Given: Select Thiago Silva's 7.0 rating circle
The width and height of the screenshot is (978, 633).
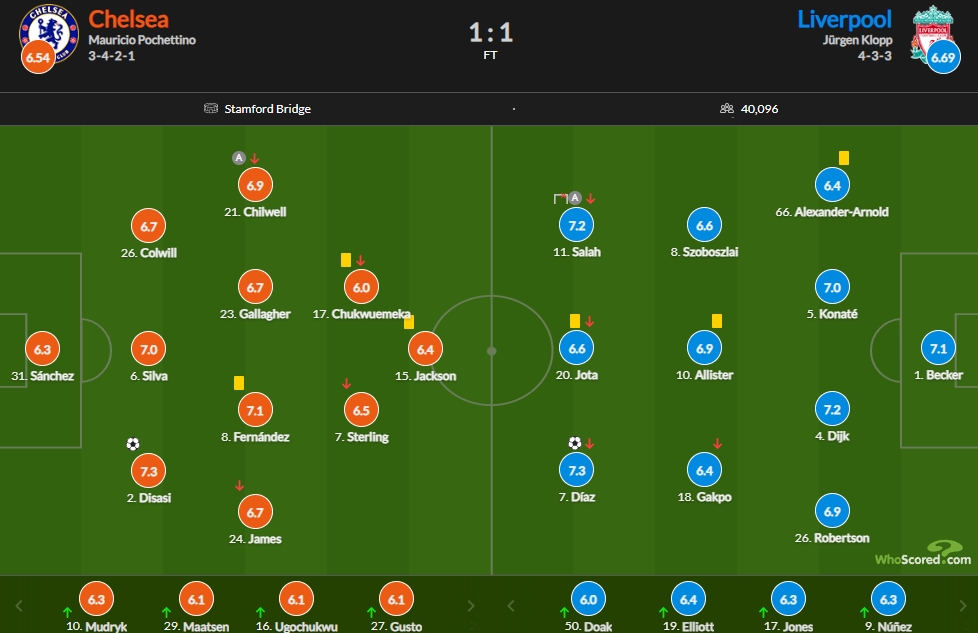Looking at the screenshot, I should pyautogui.click(x=148, y=349).
